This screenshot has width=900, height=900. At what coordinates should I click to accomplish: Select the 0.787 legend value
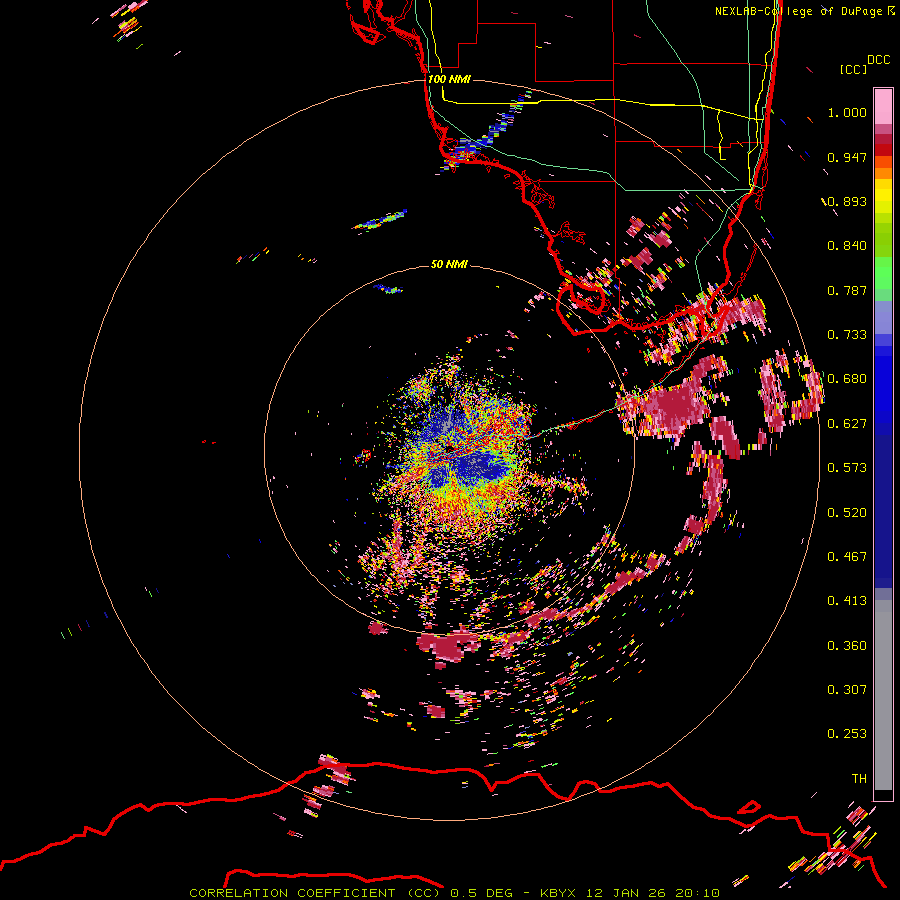[x=847, y=290]
